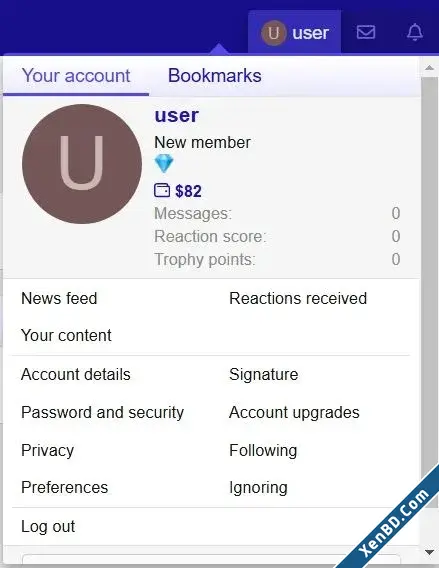
Task: Open the envelope messages icon
Action: [x=366, y=32]
